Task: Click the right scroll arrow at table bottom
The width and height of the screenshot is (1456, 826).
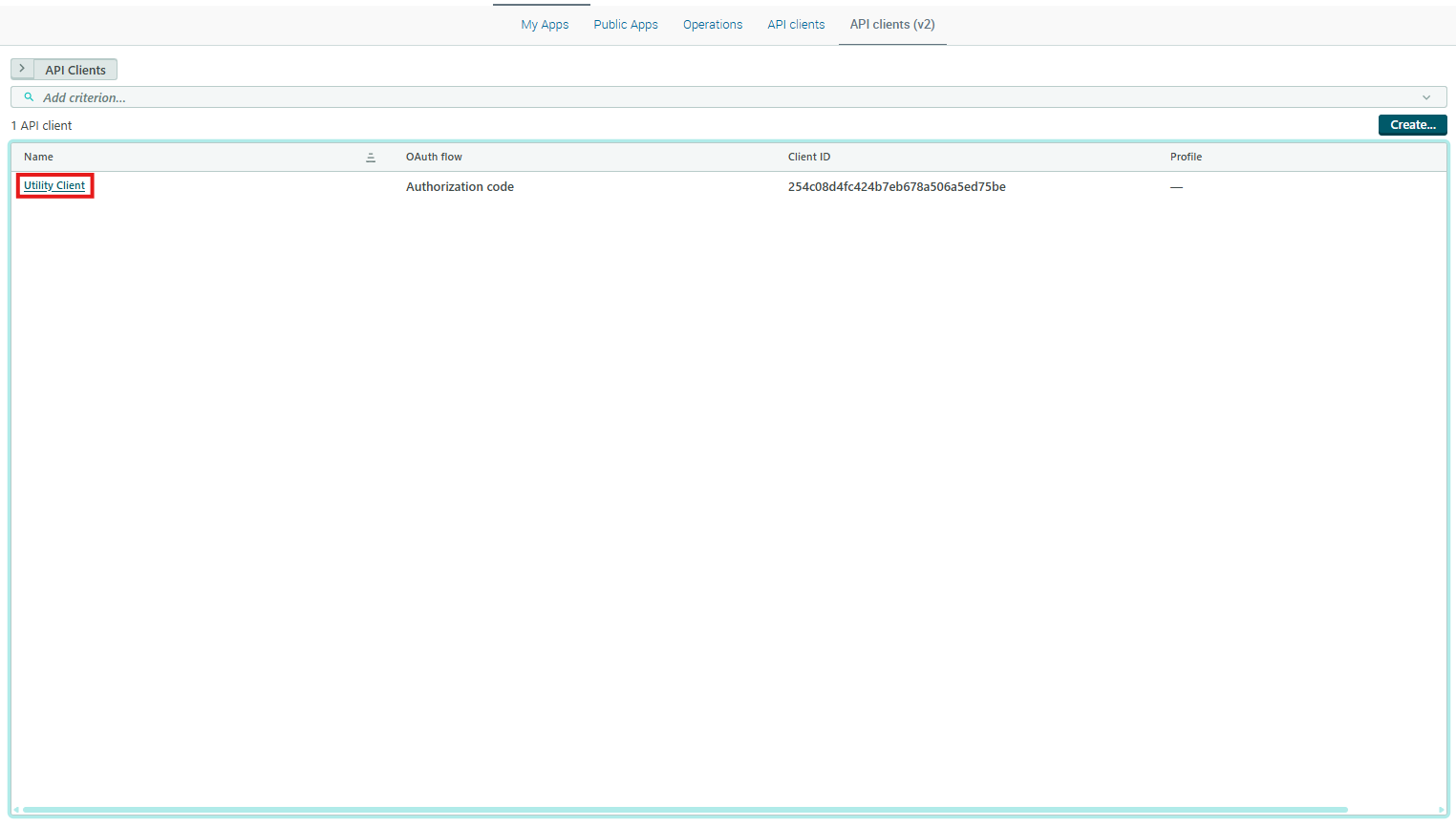Action: (x=1441, y=810)
